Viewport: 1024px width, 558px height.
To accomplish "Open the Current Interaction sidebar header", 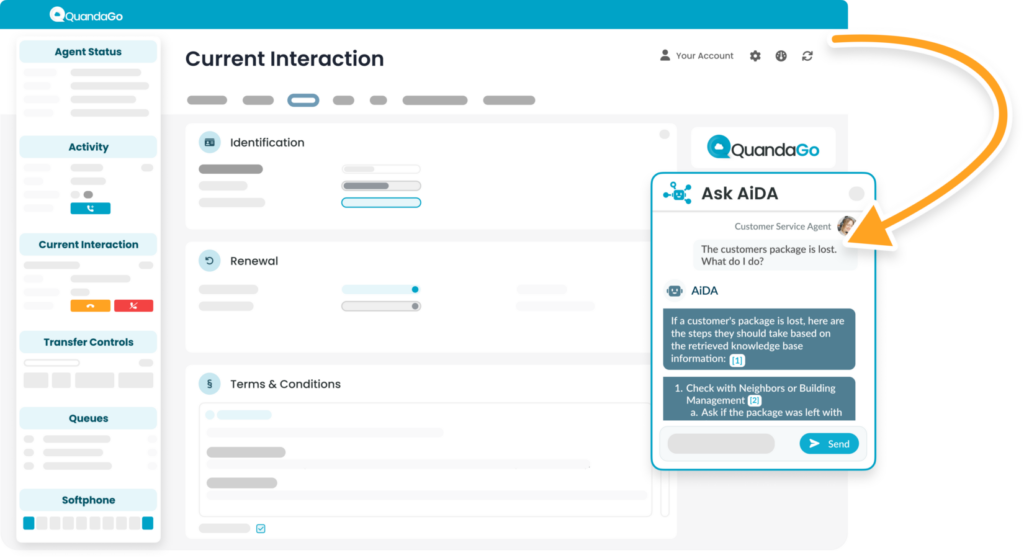I will click(x=88, y=244).
